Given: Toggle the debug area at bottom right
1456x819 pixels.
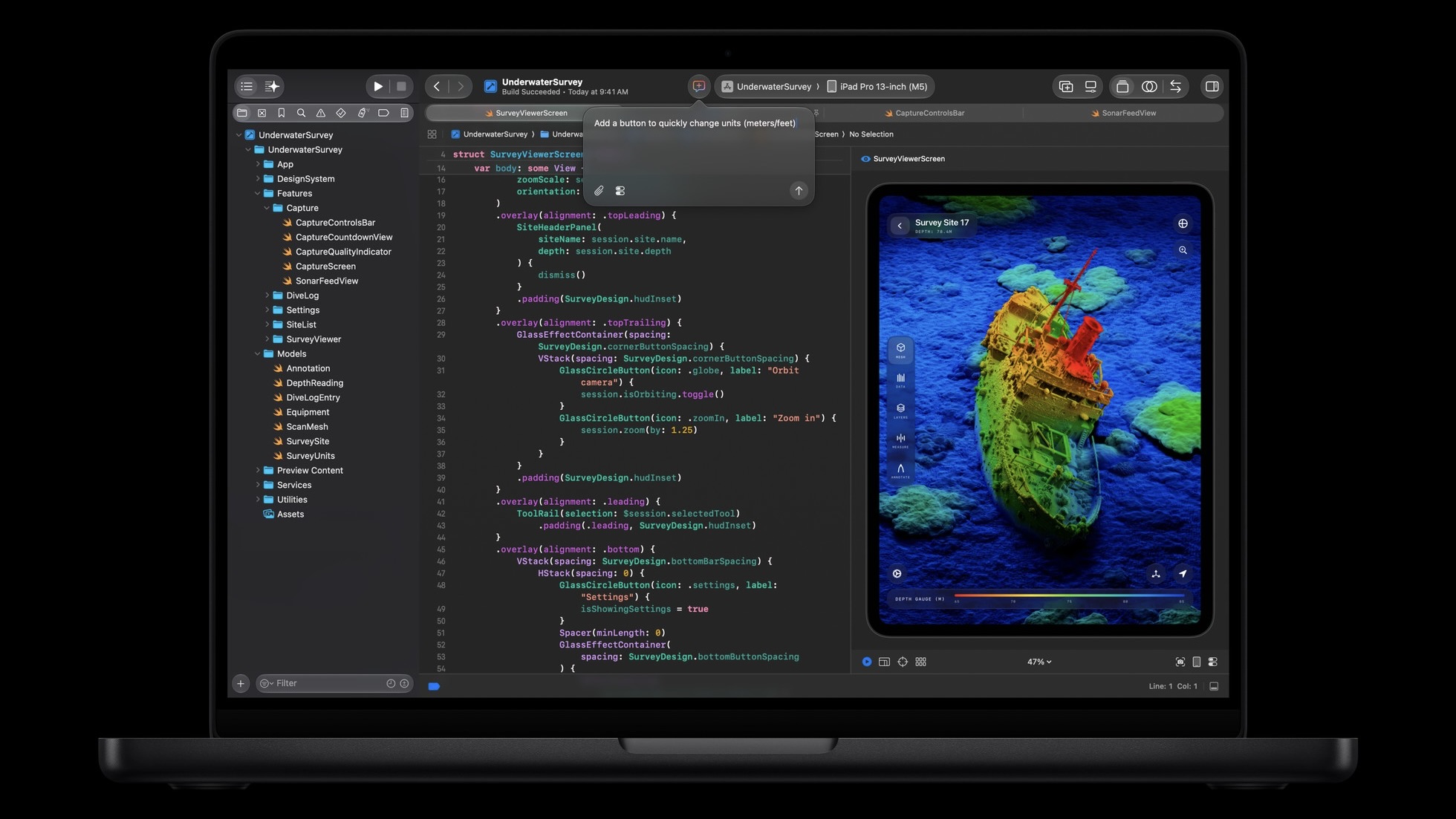Looking at the screenshot, I should [1214, 686].
